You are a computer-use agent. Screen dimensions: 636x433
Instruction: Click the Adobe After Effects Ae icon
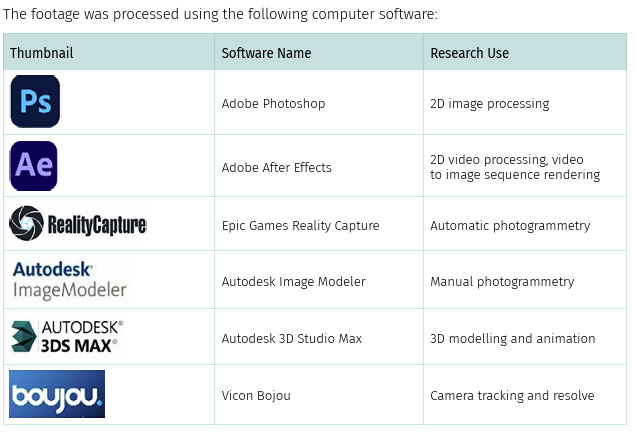34,166
